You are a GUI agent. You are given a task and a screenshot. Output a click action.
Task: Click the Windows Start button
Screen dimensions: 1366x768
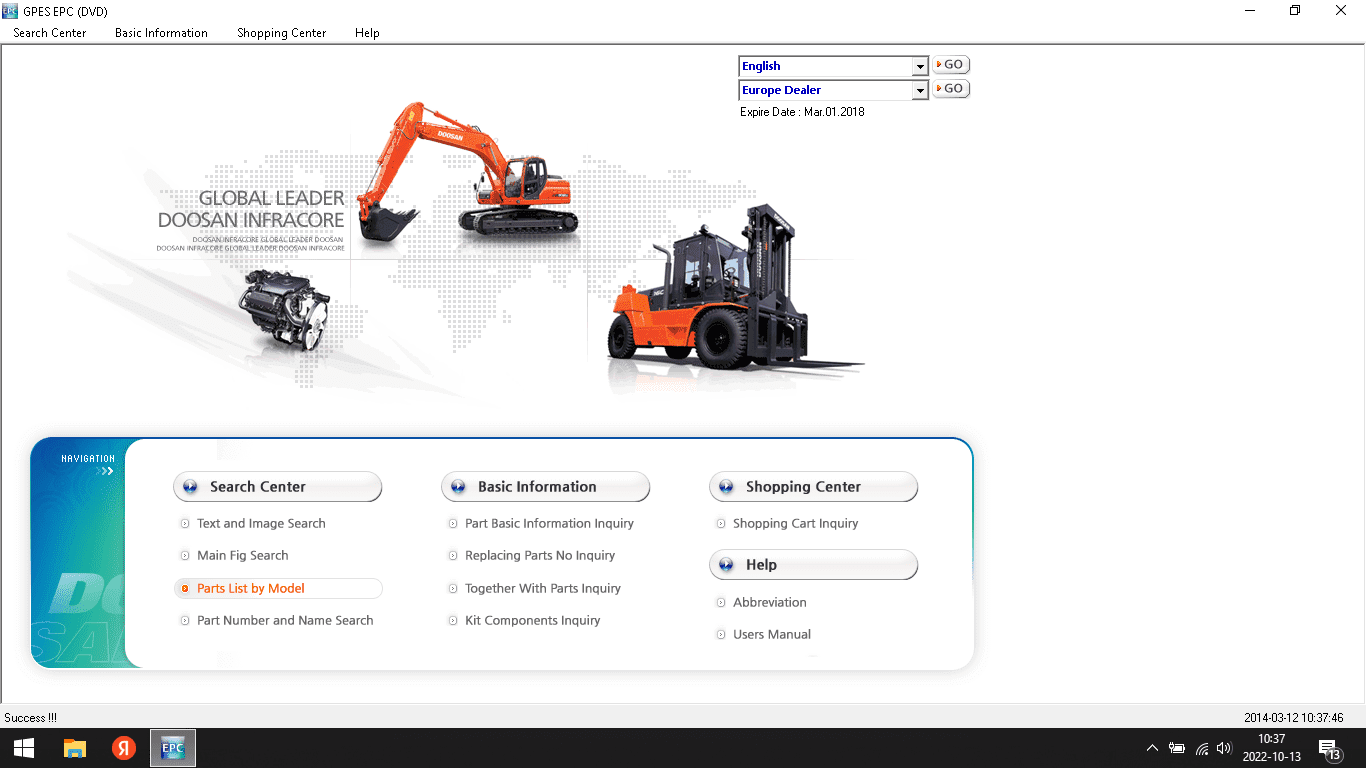24,748
